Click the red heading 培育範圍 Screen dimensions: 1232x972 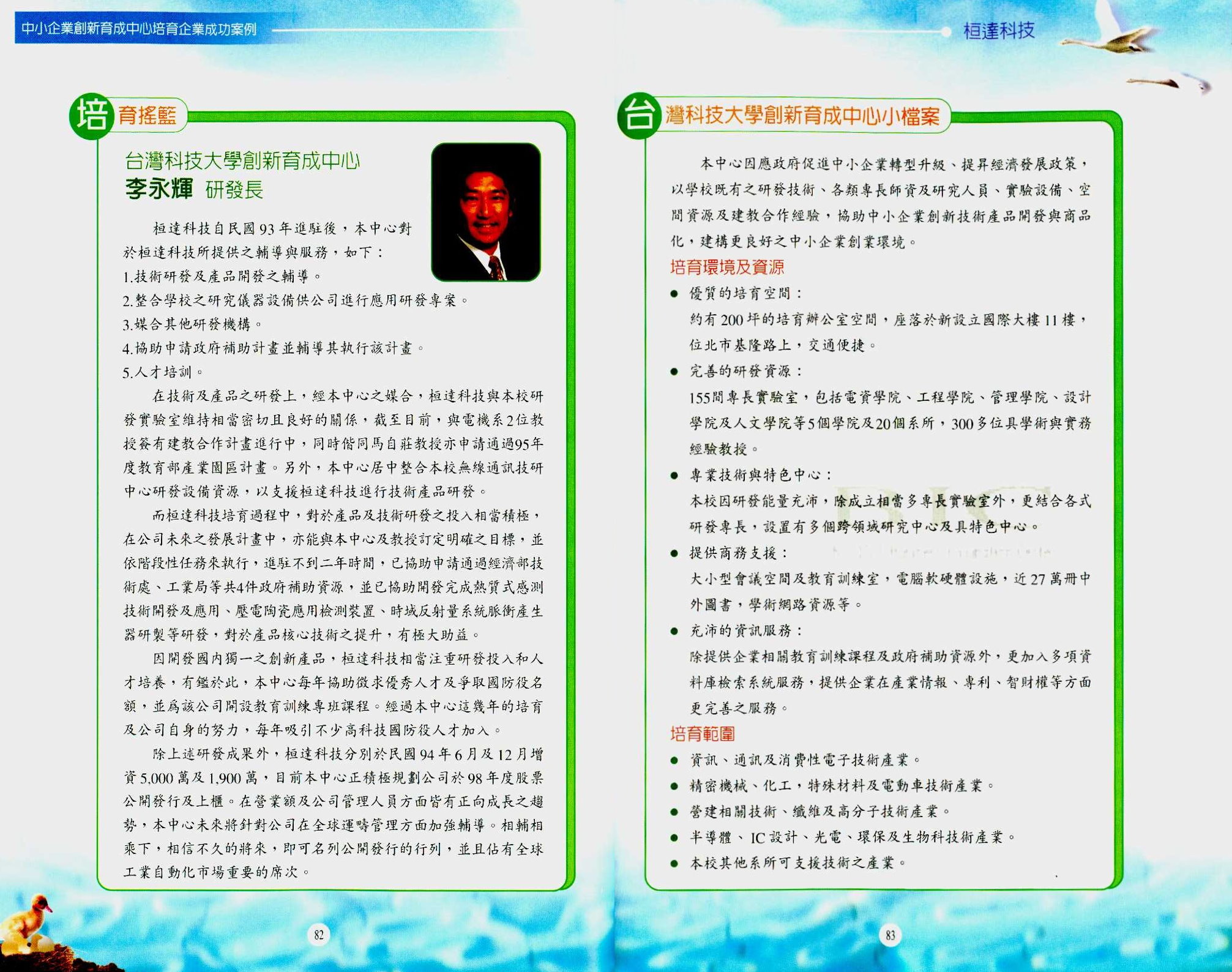703,733
